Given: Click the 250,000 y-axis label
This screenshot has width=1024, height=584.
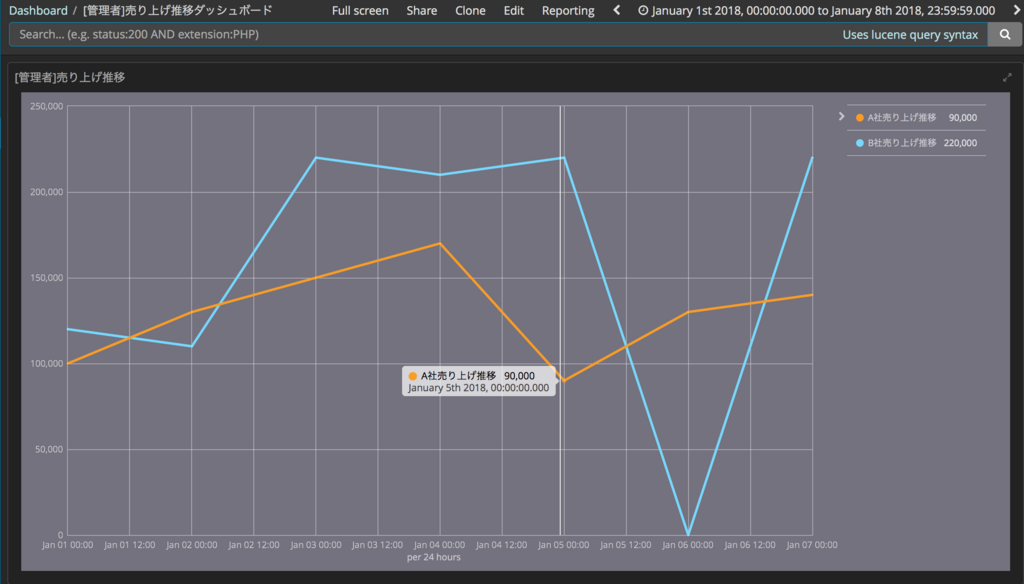Looking at the screenshot, I should [x=46, y=106].
